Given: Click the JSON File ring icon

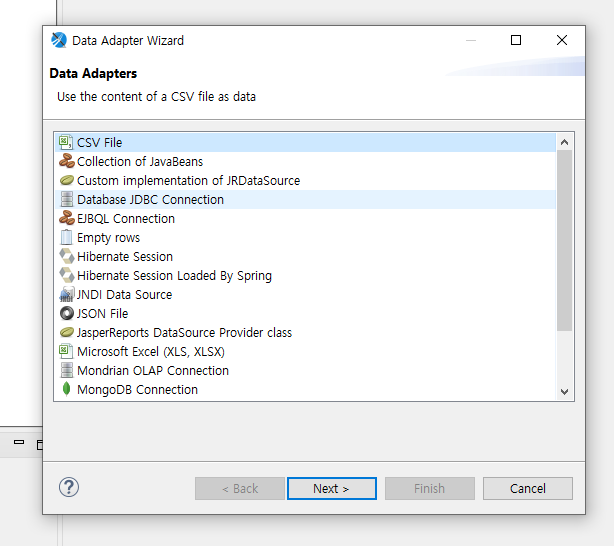Looking at the screenshot, I should (x=67, y=313).
